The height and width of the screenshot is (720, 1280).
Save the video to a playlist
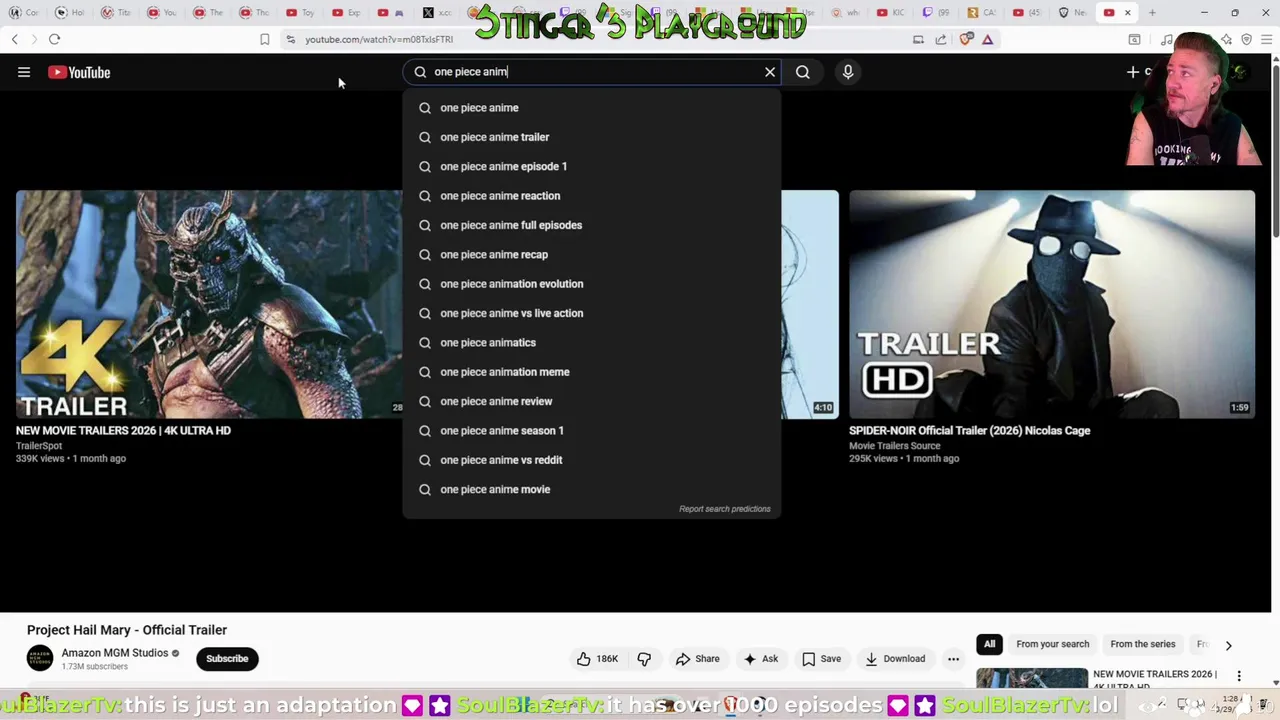coord(821,659)
